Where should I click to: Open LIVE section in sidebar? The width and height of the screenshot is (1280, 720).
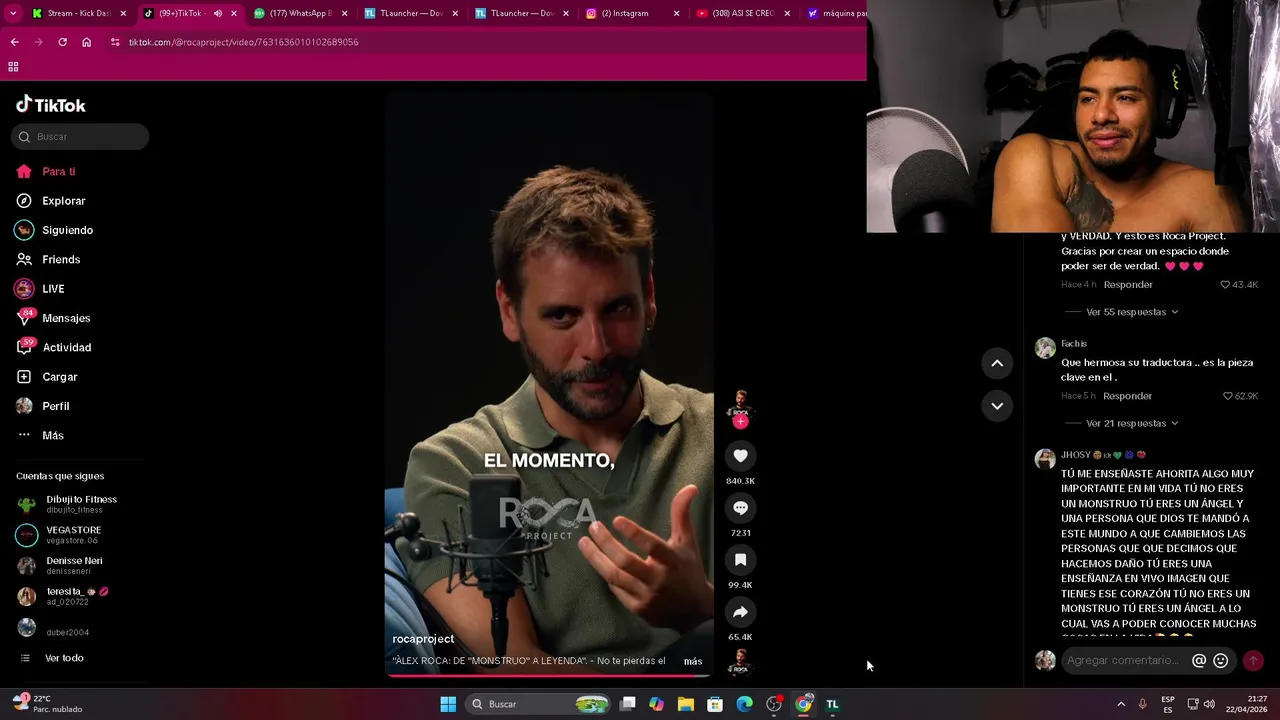(x=40, y=289)
